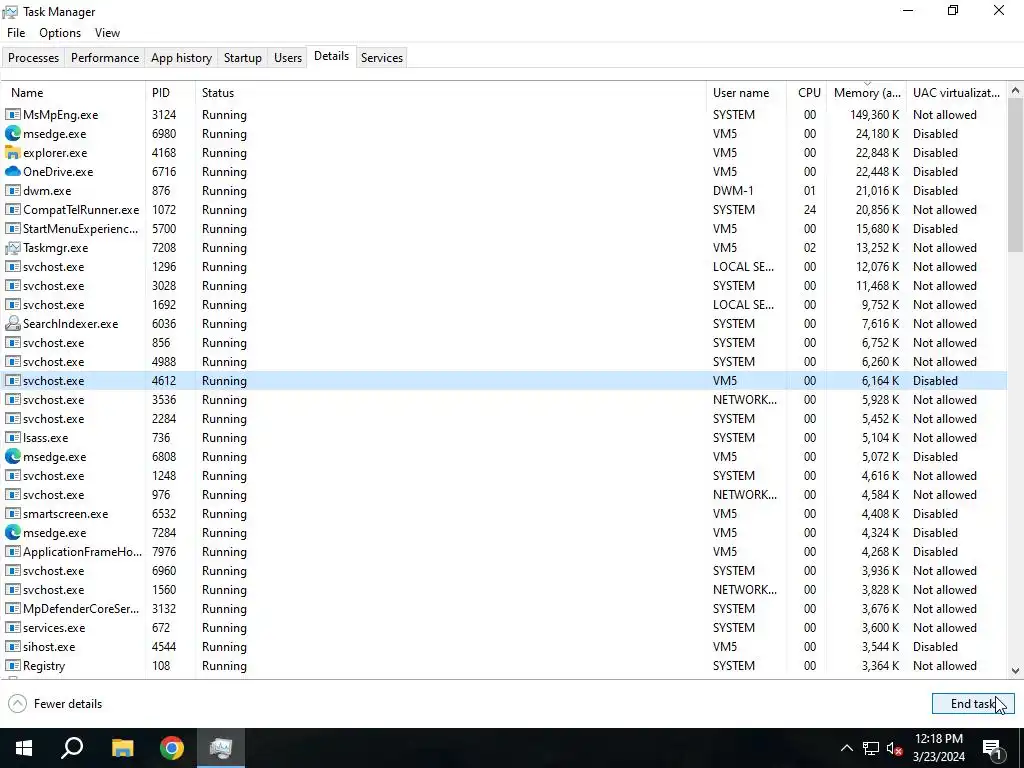Switch to the Startup tab
The height and width of the screenshot is (768, 1024).
point(243,57)
